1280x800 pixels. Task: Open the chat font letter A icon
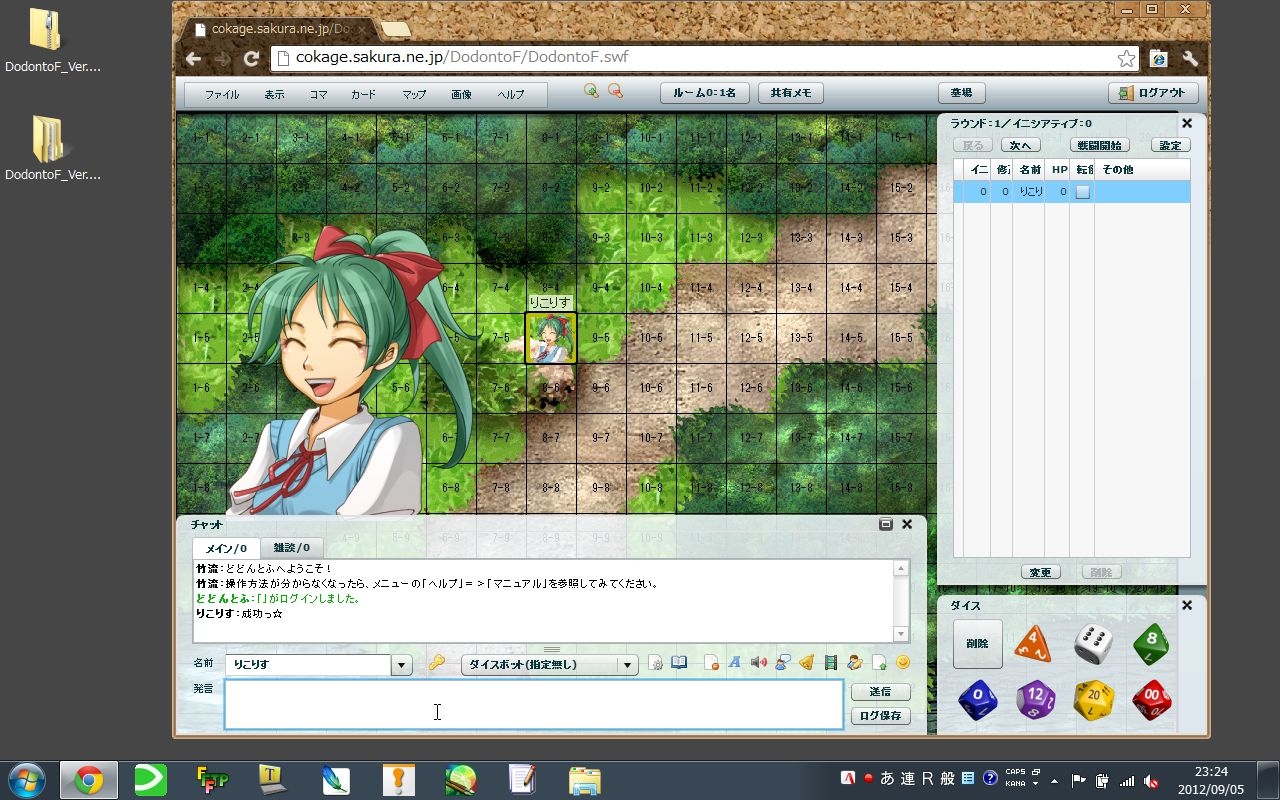(x=734, y=662)
